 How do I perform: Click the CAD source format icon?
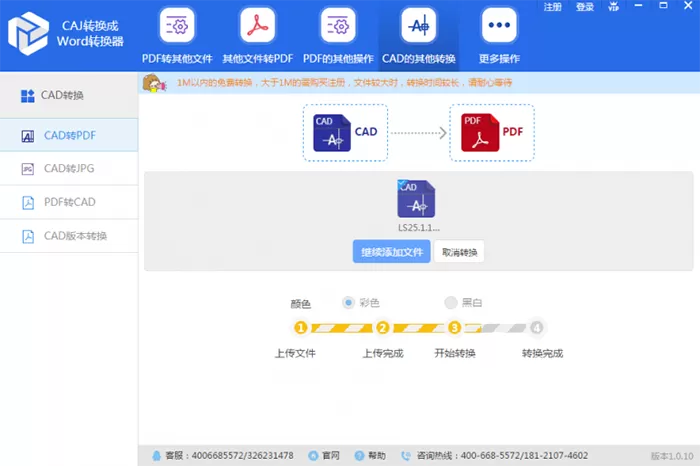click(x=332, y=133)
